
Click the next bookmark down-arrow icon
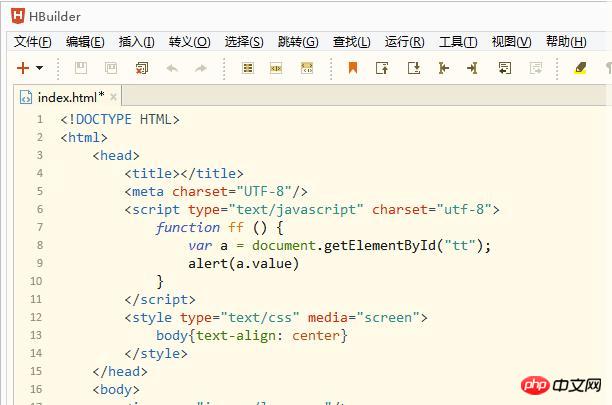pyautogui.click(x=414, y=68)
